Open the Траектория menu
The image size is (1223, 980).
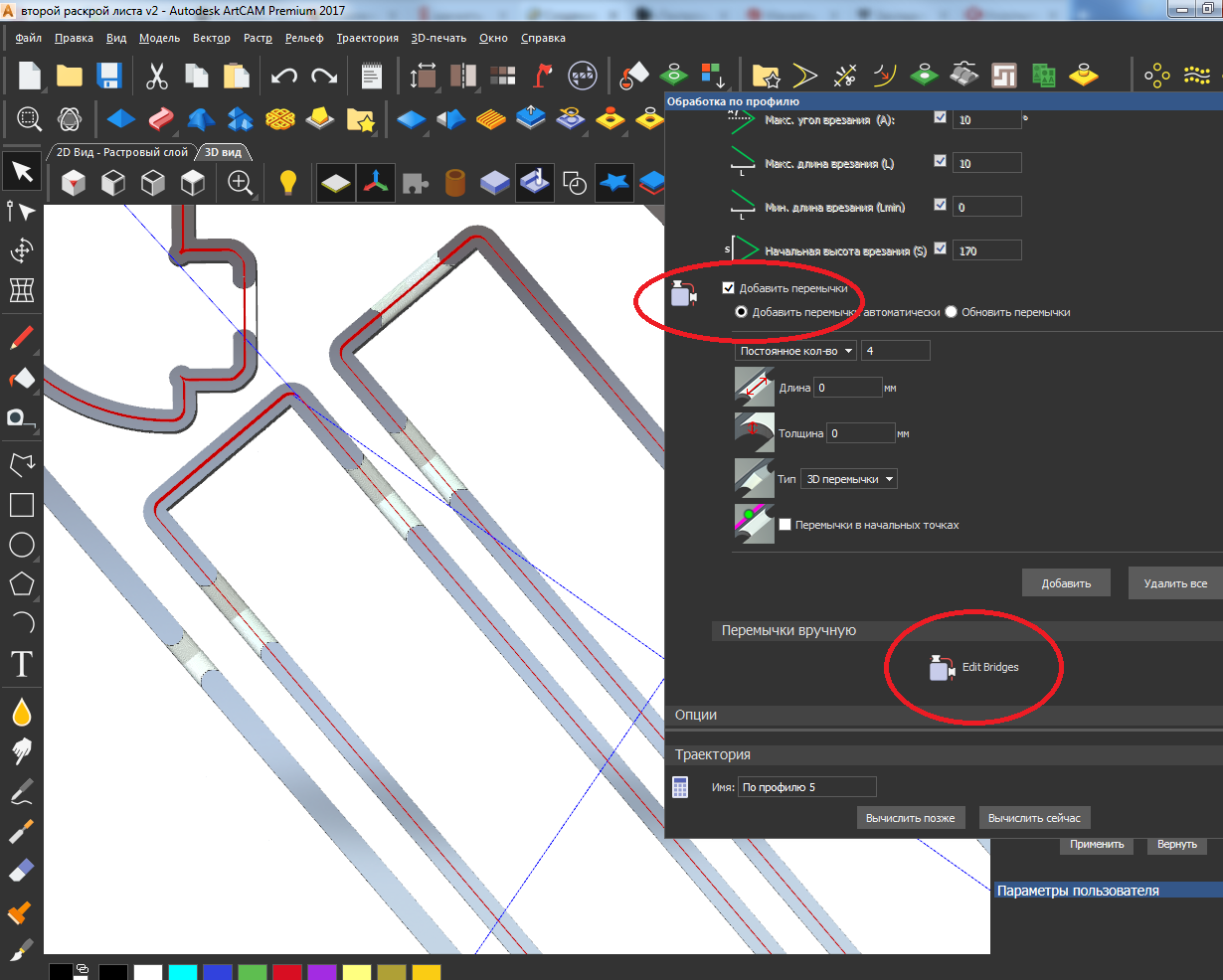tap(368, 38)
